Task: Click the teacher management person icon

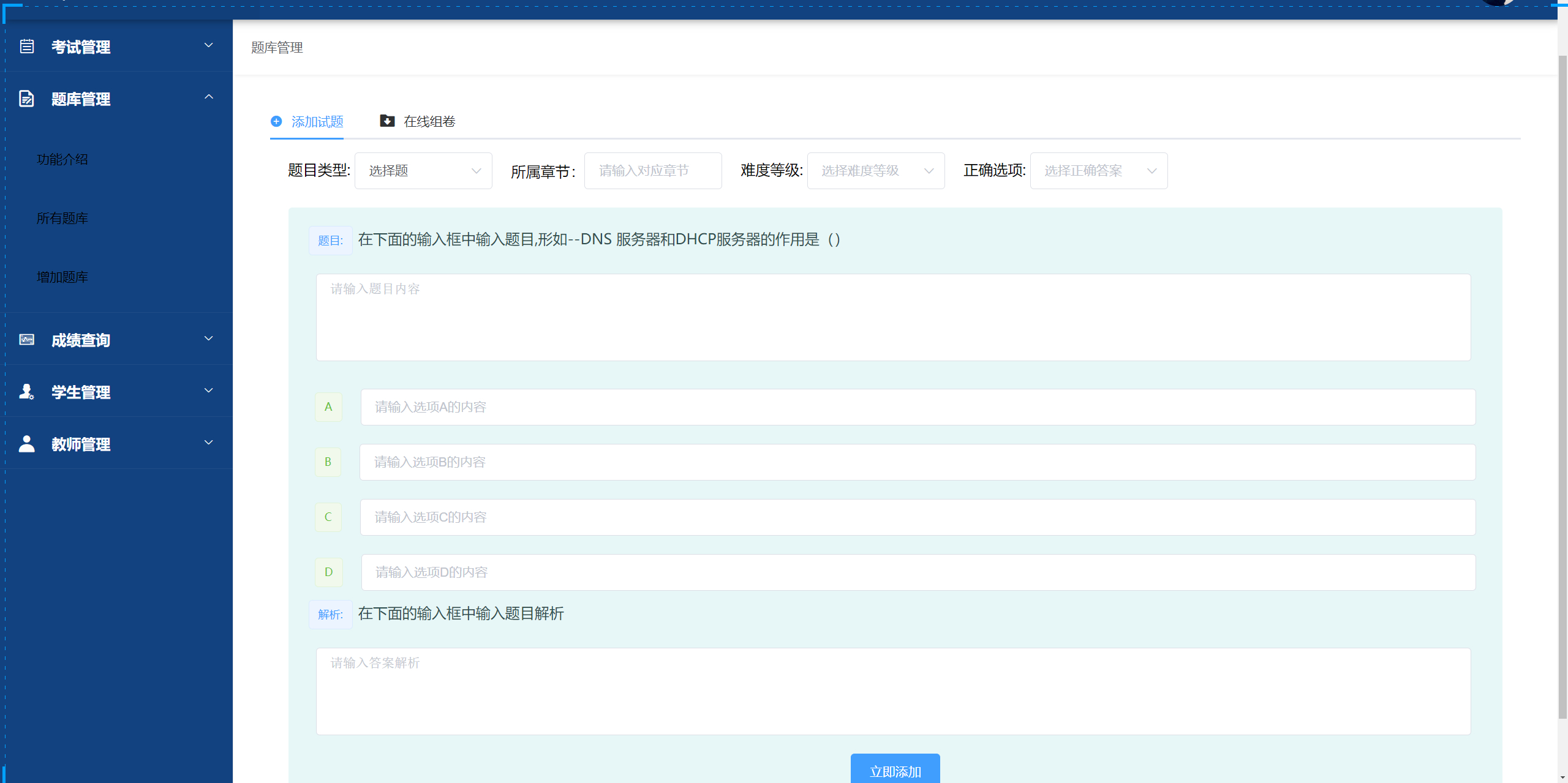Action: click(27, 444)
